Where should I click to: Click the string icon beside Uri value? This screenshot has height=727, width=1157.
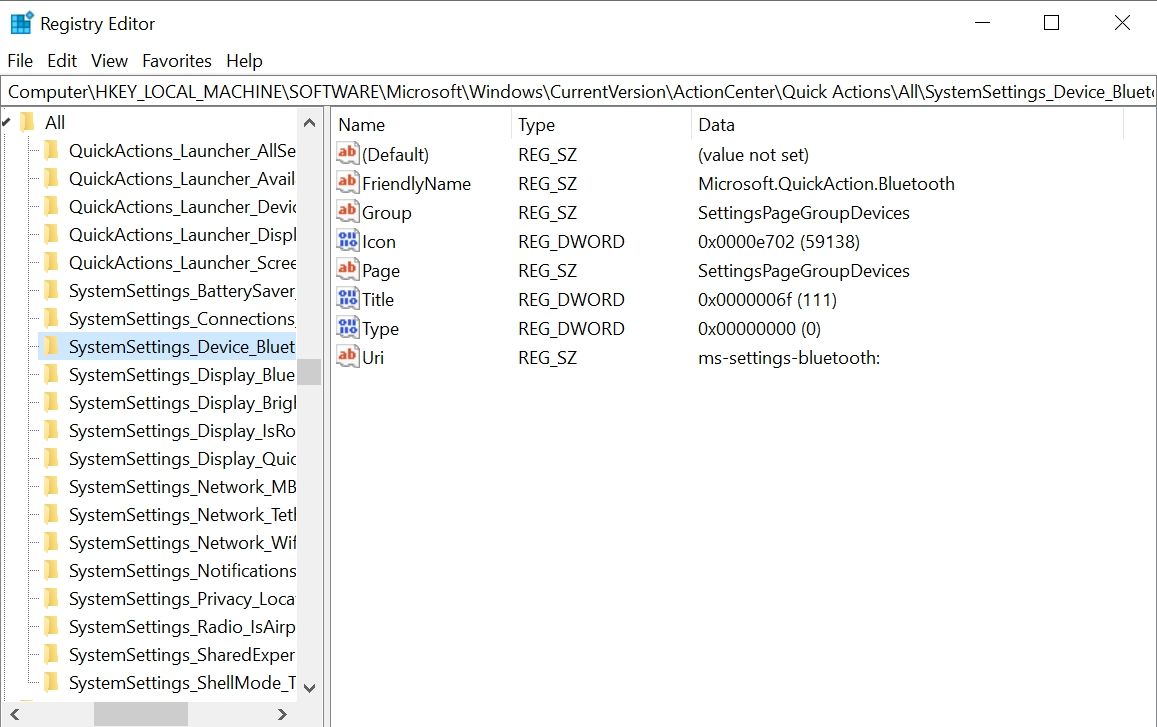click(348, 357)
